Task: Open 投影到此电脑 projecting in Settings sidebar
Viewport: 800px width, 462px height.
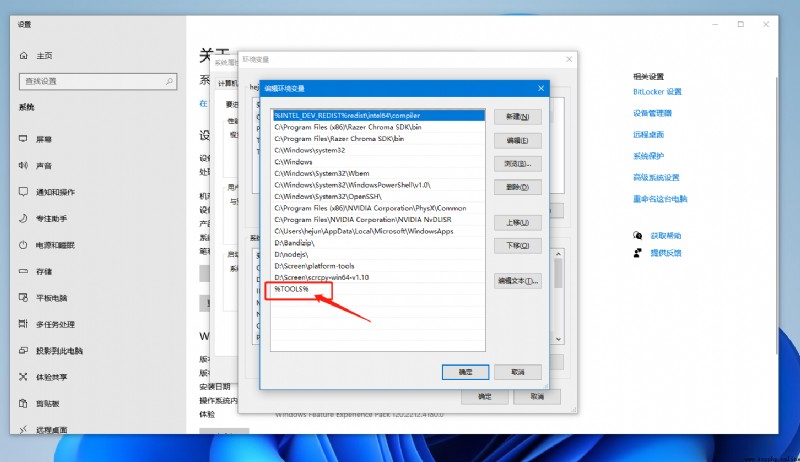Action: (x=51, y=351)
